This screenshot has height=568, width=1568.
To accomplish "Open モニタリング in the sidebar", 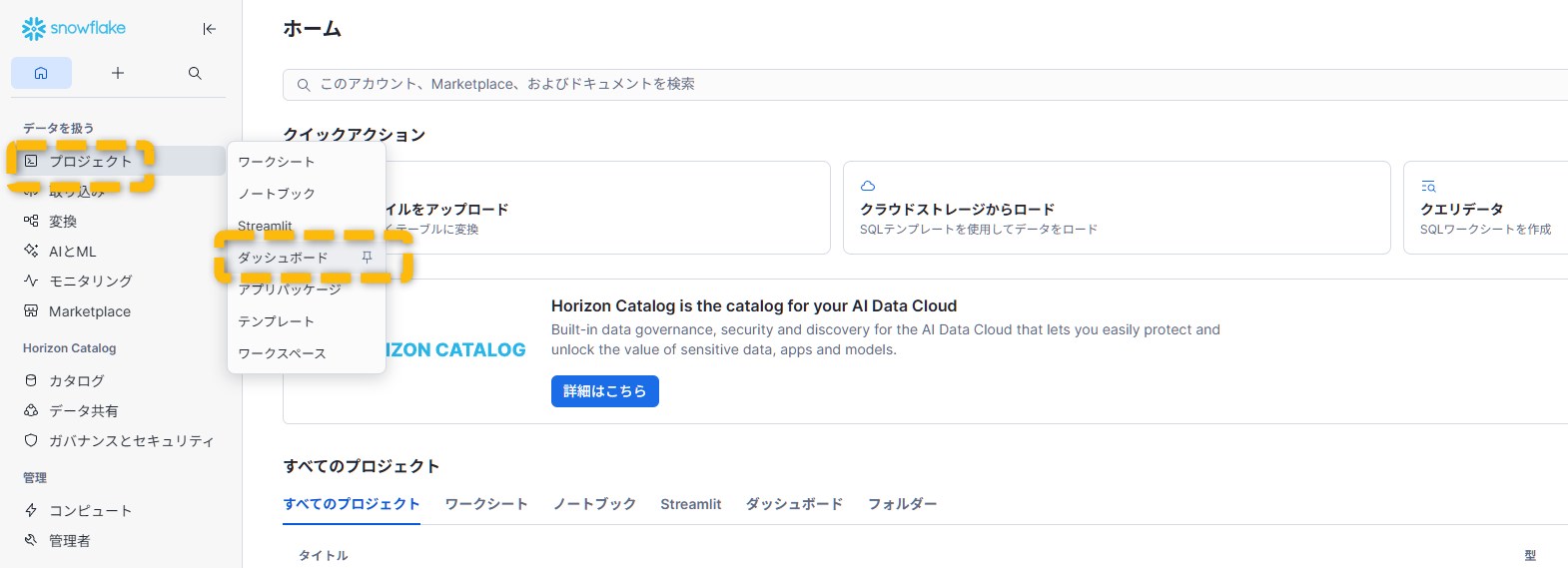I will [90, 282].
